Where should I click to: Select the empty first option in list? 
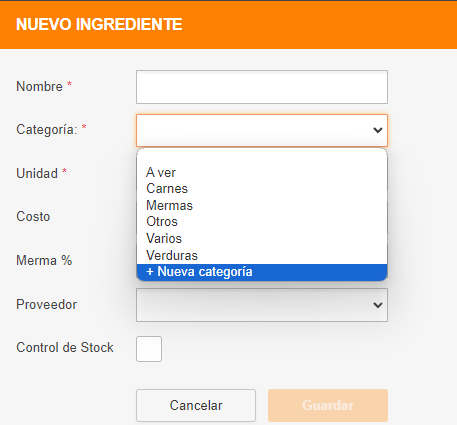[x=262, y=157]
